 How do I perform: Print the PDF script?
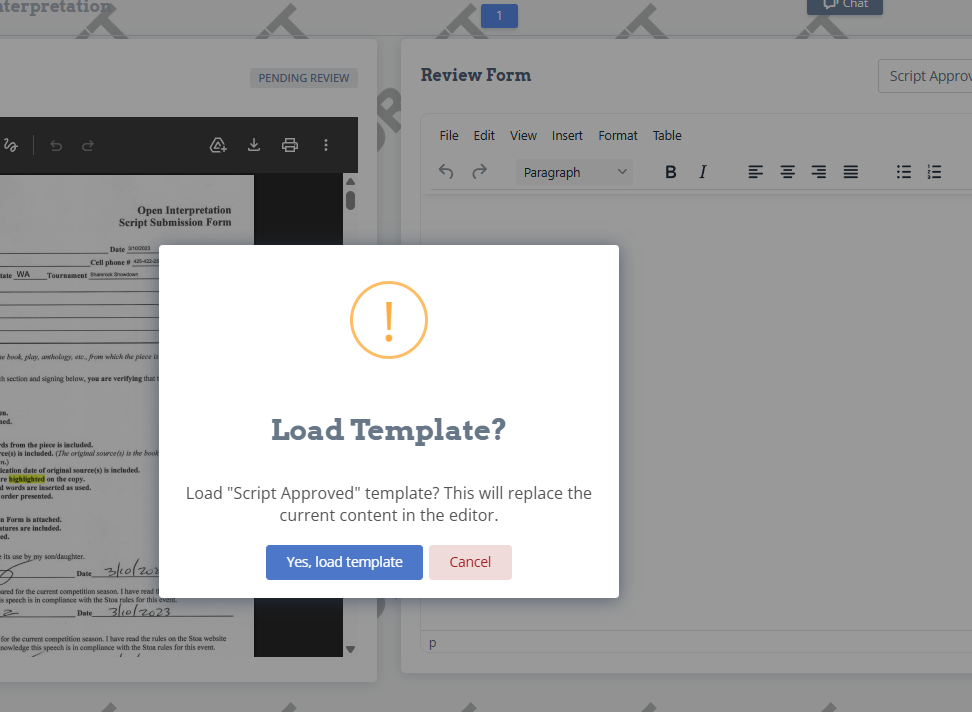(x=289, y=145)
